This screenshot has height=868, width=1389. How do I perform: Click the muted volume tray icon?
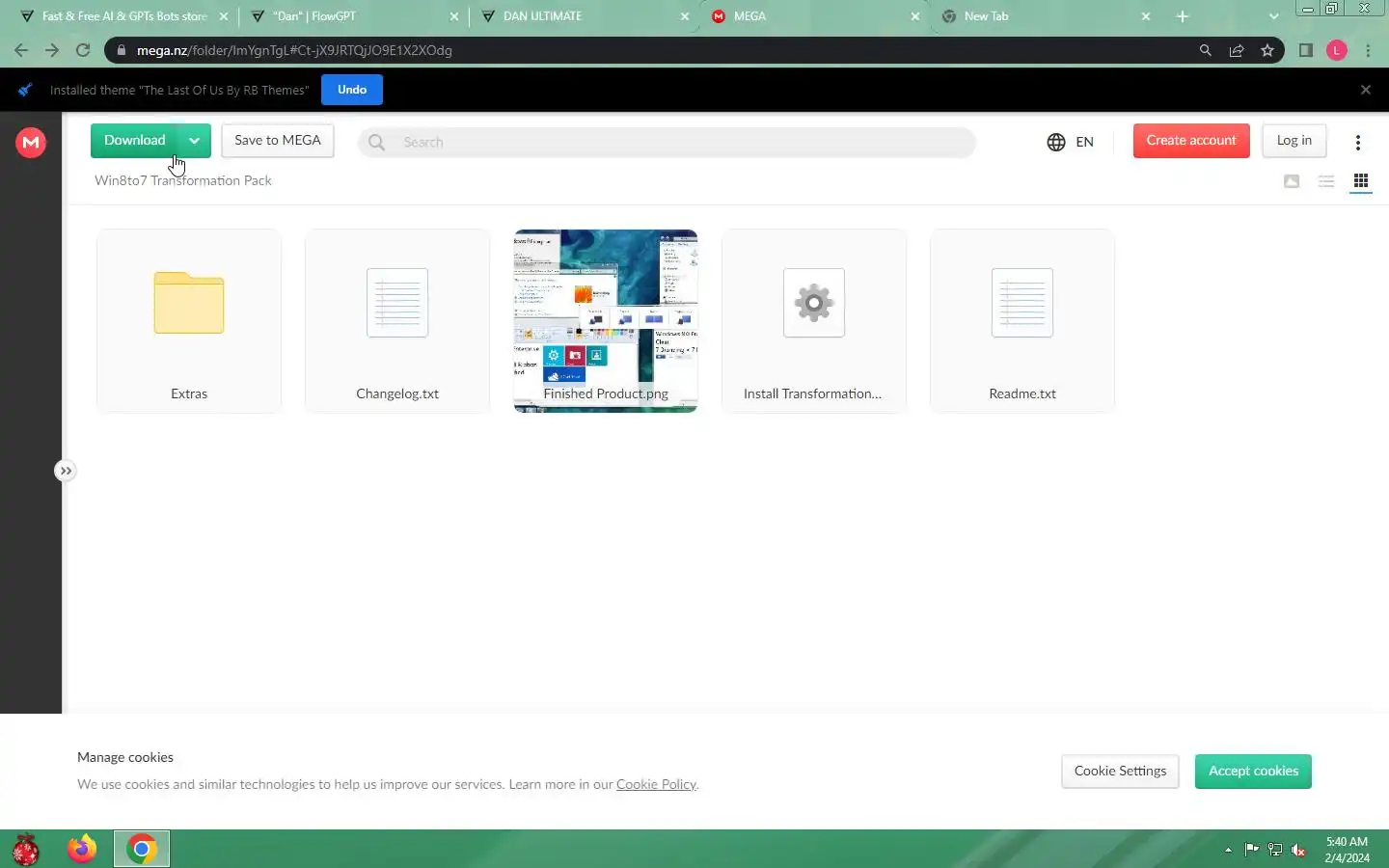click(1298, 850)
